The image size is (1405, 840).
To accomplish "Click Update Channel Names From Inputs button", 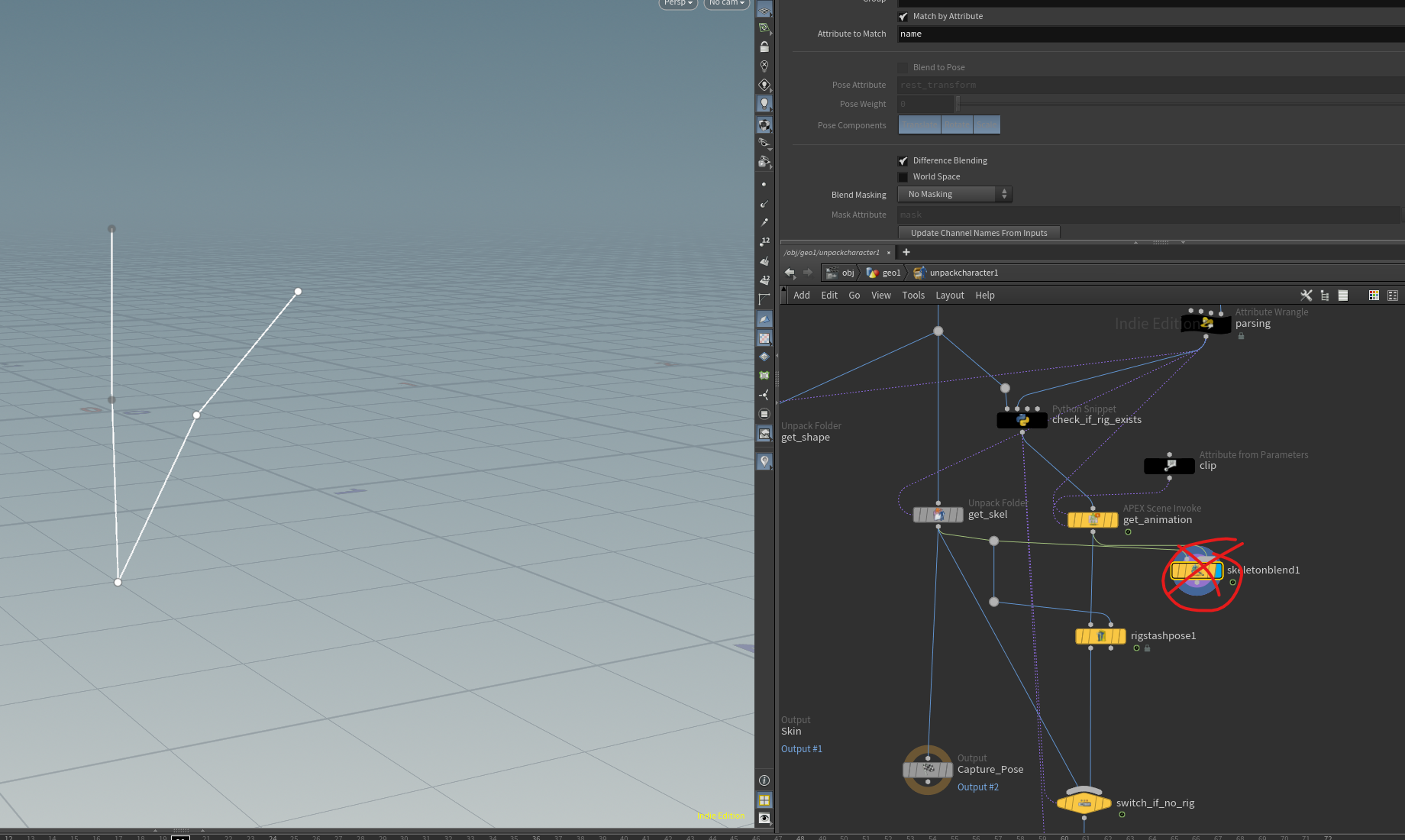I will pos(978,233).
